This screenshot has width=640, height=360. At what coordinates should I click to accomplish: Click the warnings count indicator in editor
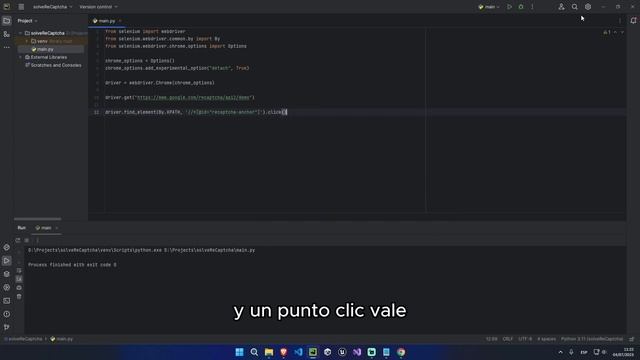point(607,32)
